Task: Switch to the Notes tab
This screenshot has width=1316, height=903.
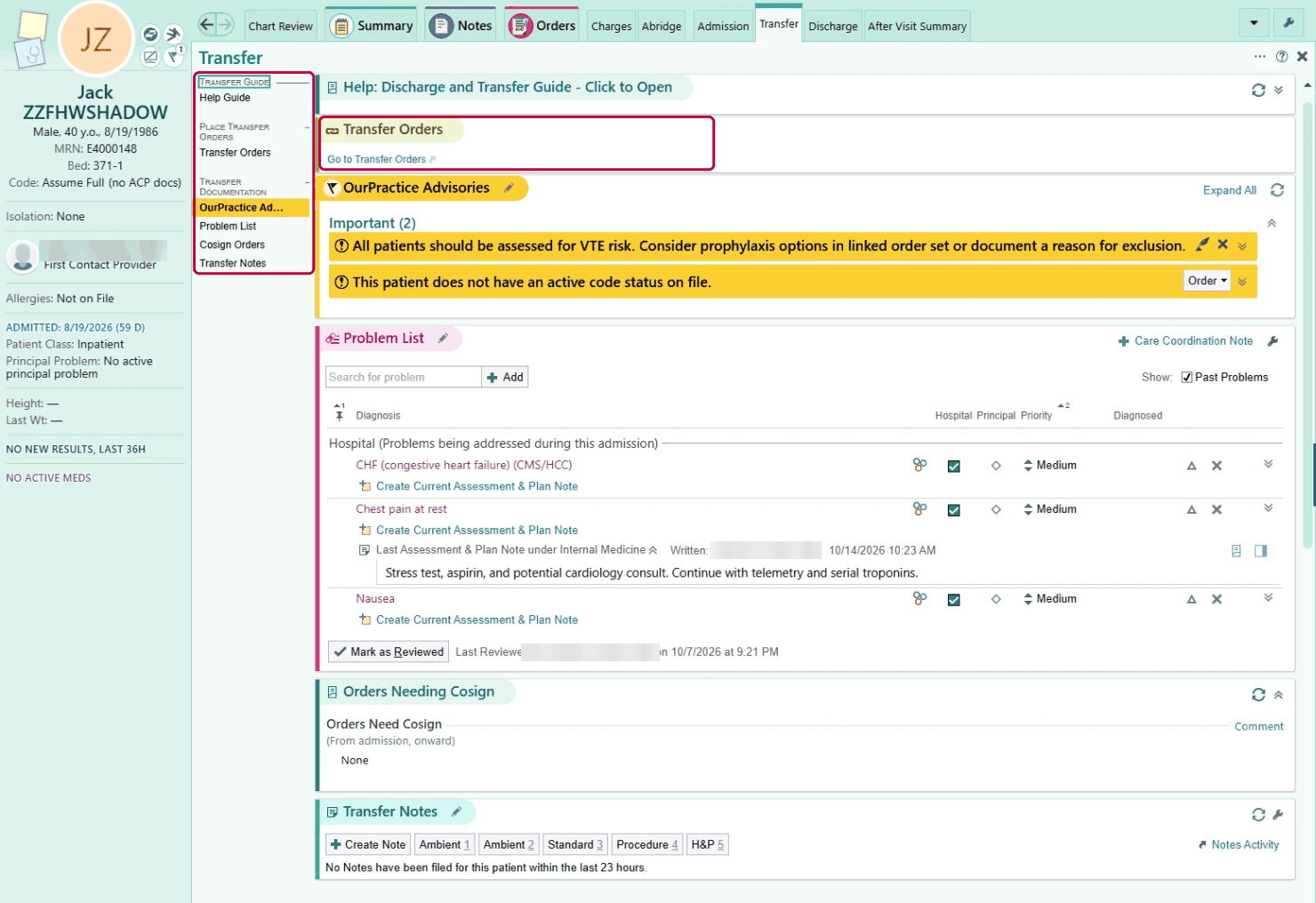Action: (x=461, y=26)
